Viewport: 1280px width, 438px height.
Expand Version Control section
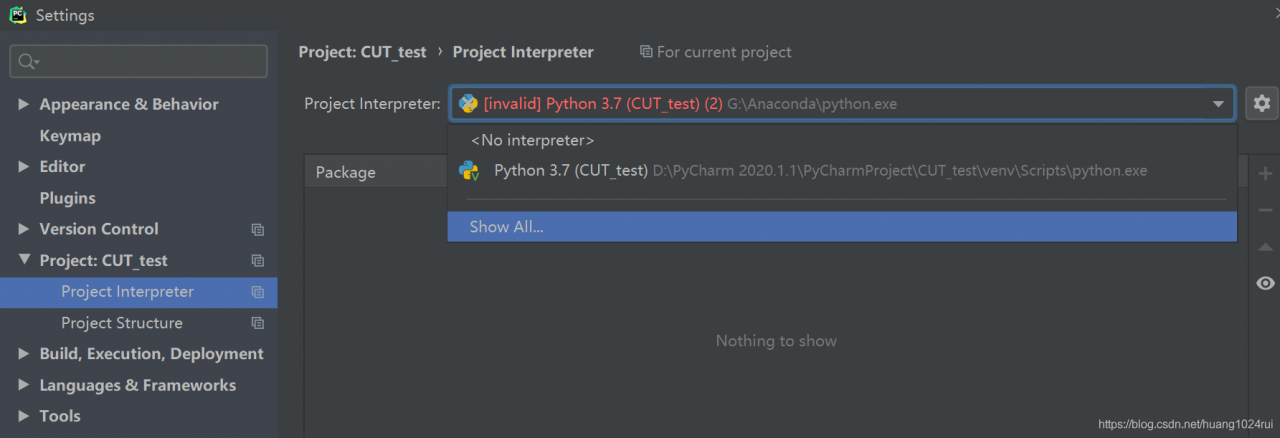pos(24,229)
